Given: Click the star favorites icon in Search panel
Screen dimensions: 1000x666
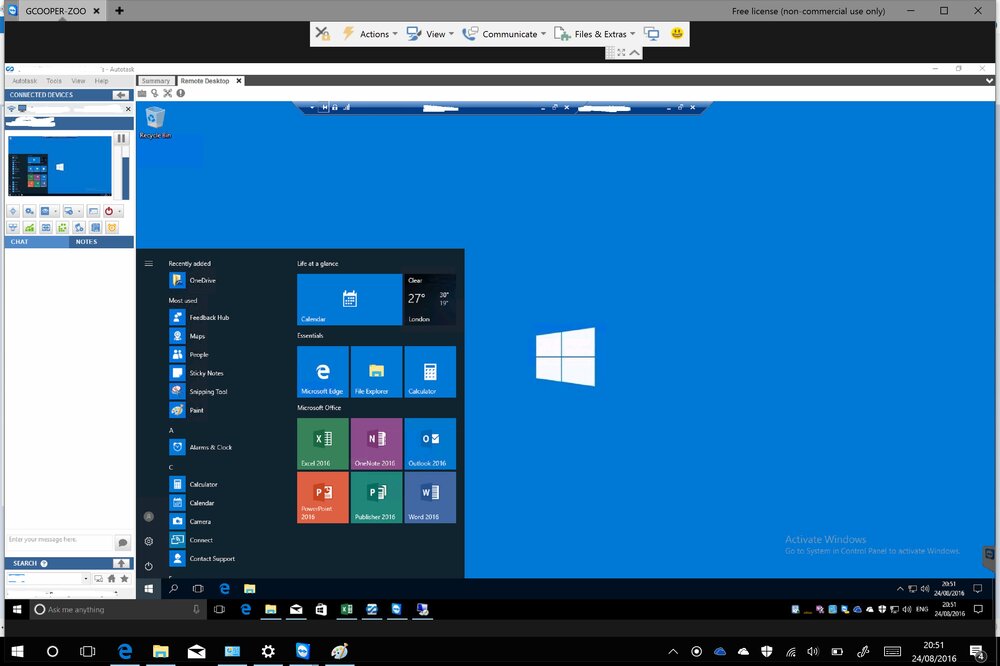Looking at the screenshot, I should coord(124,579).
